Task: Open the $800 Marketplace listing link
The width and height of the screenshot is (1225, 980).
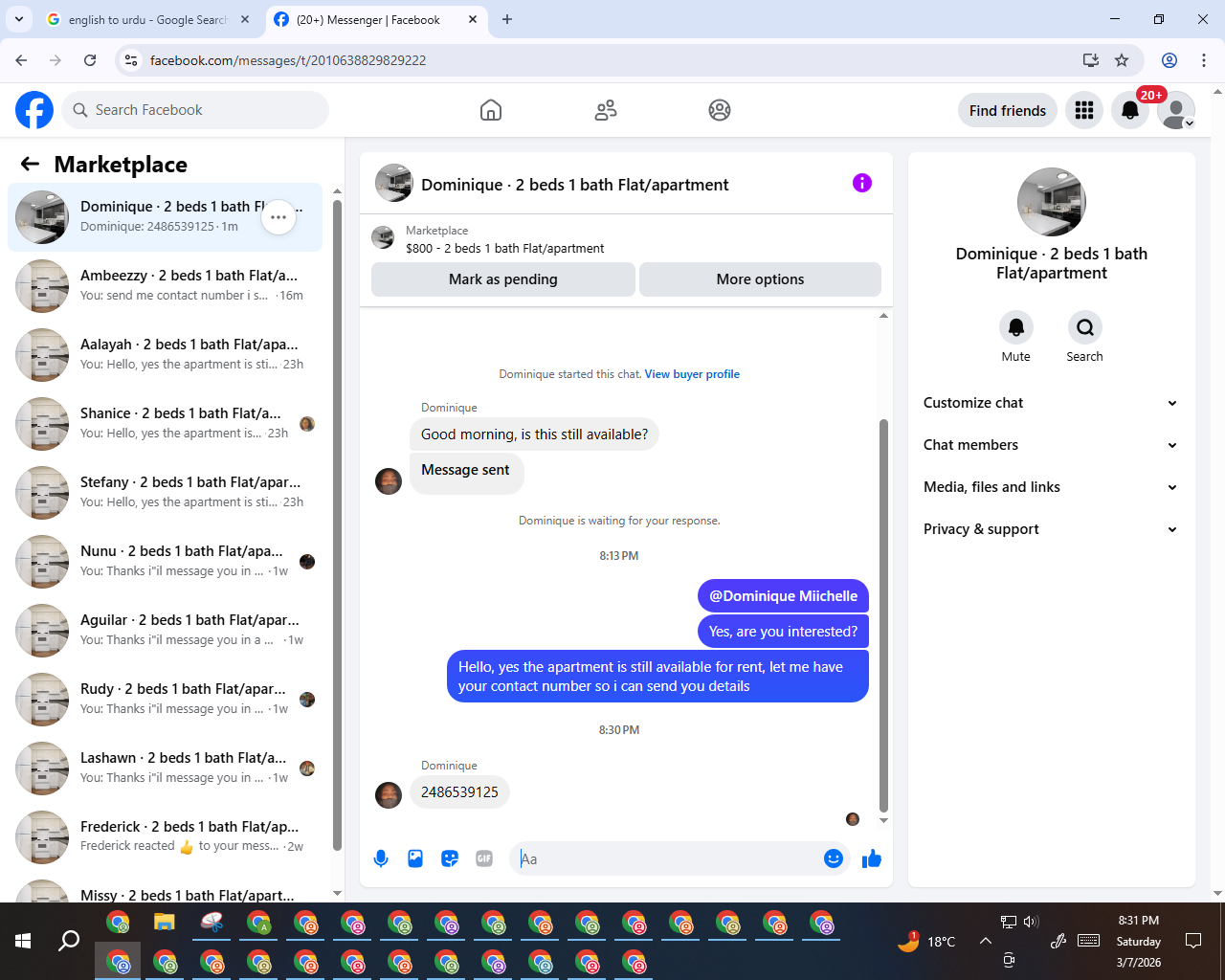Action: [505, 248]
